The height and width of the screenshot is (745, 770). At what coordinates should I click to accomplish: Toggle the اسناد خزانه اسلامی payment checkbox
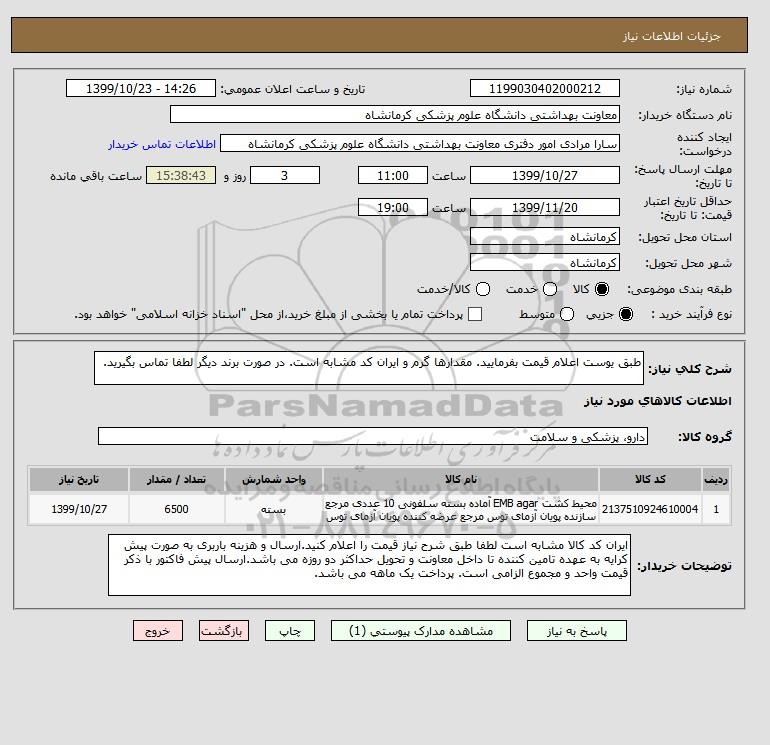pos(475,314)
